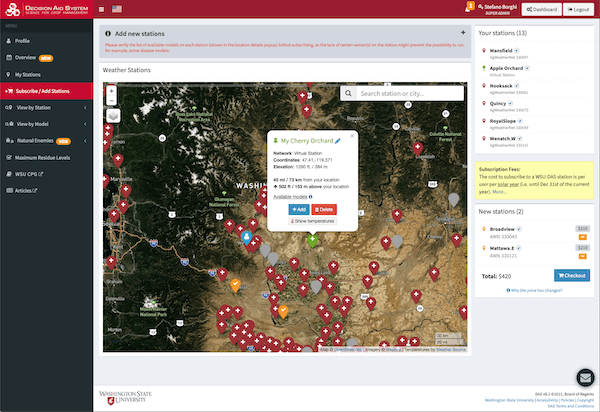Click the mail chat icon at bottom right
Screen dimensions: 600x412
click(584, 378)
